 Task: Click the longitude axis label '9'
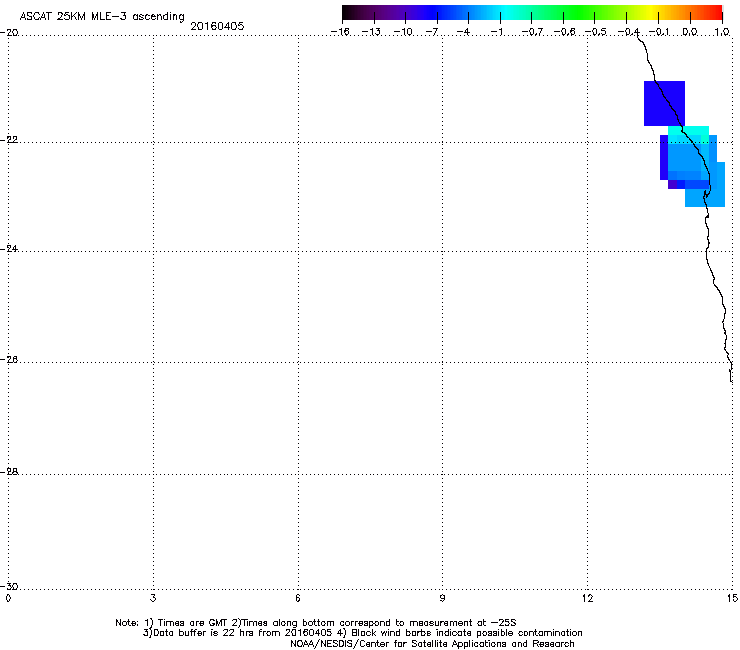[x=443, y=599]
